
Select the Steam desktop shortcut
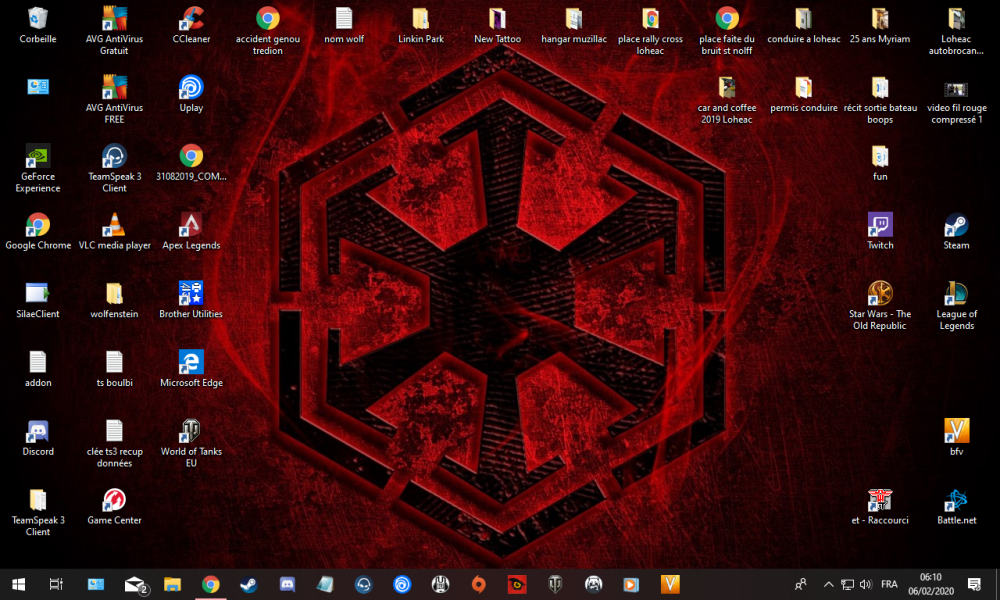[x=956, y=232]
